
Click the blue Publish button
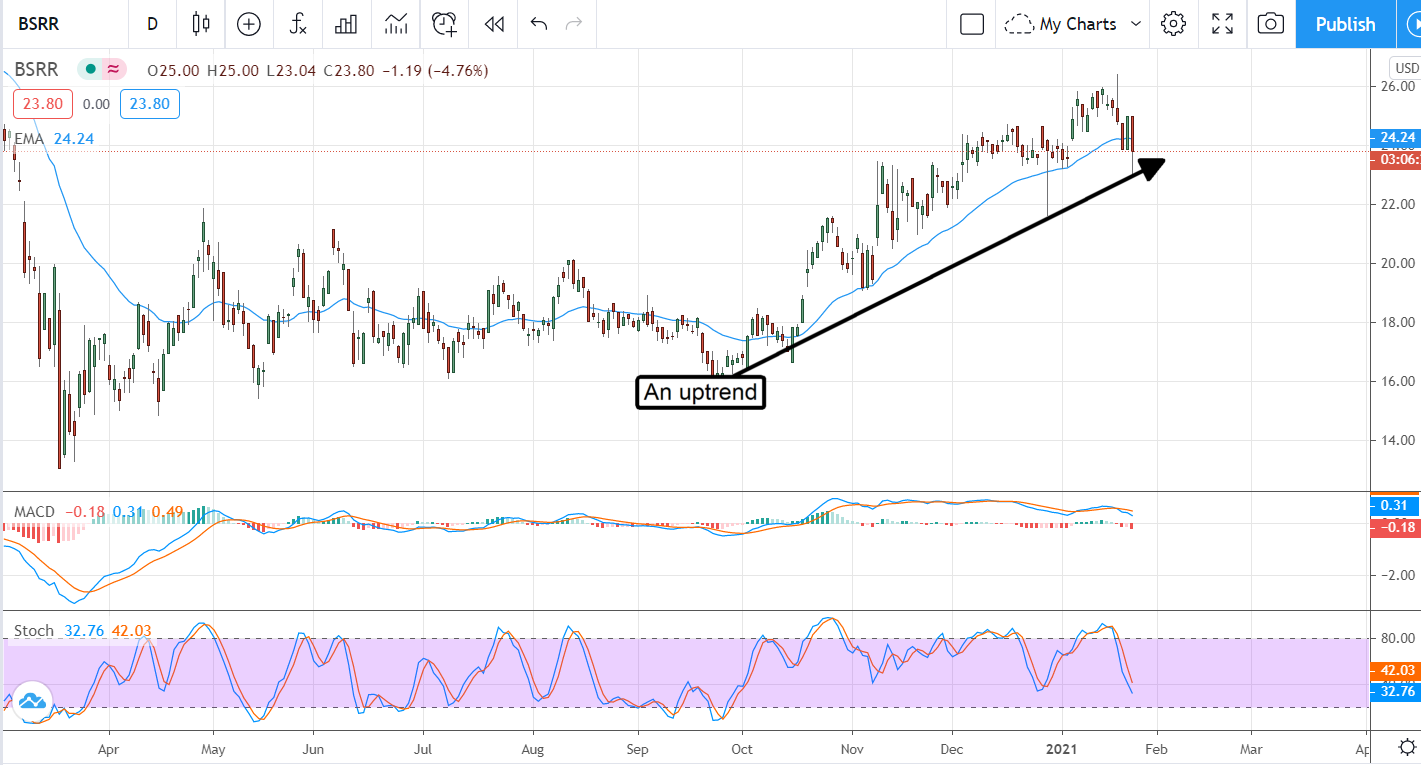point(1345,24)
